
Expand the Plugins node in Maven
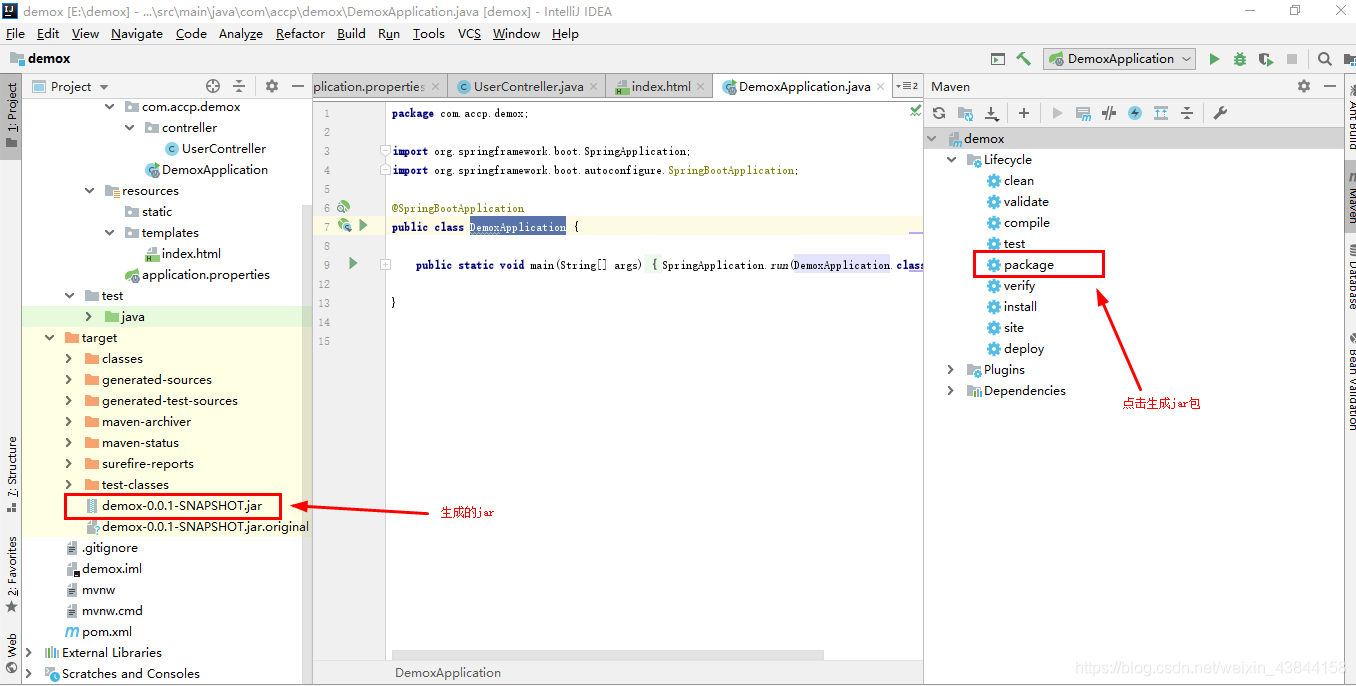951,370
